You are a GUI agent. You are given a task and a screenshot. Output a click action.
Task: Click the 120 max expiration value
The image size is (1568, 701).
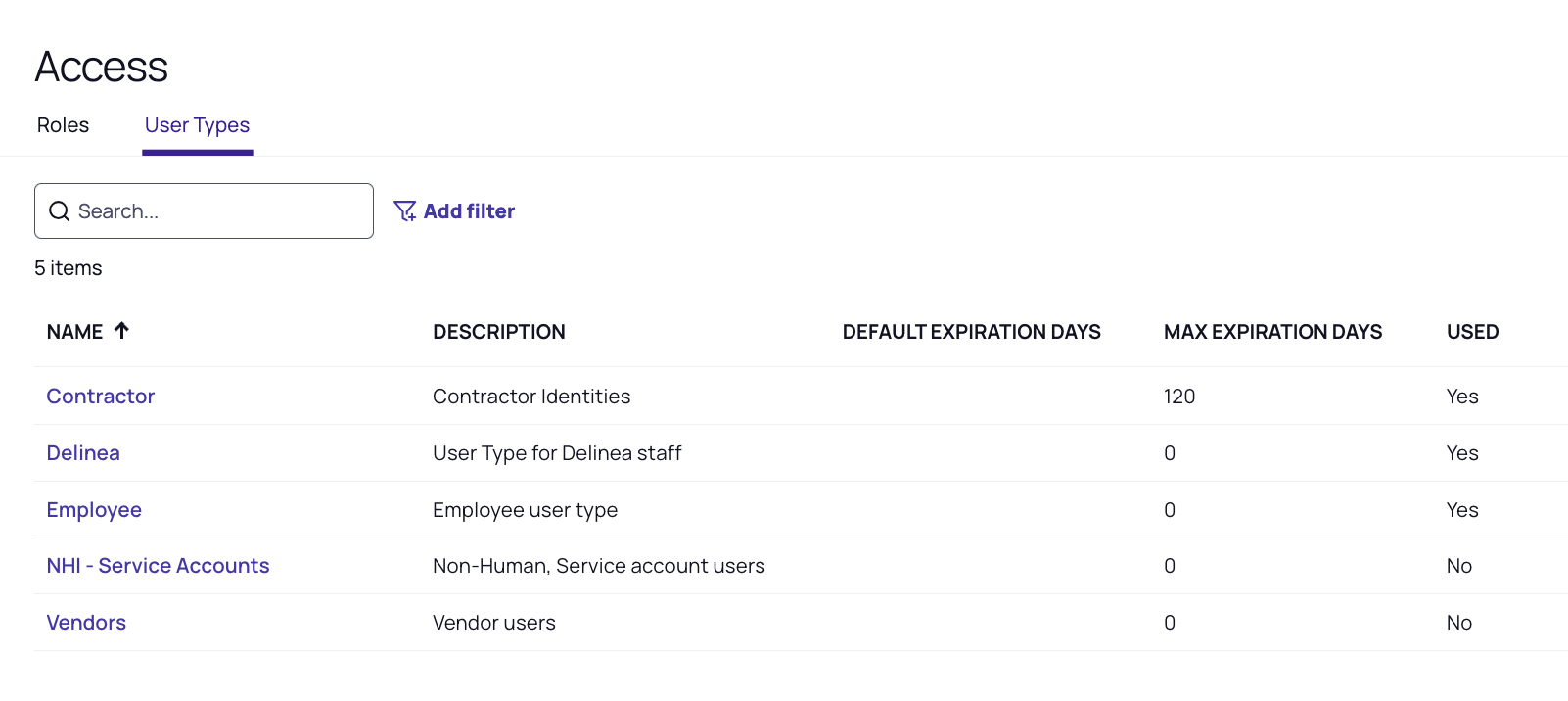coord(1179,397)
